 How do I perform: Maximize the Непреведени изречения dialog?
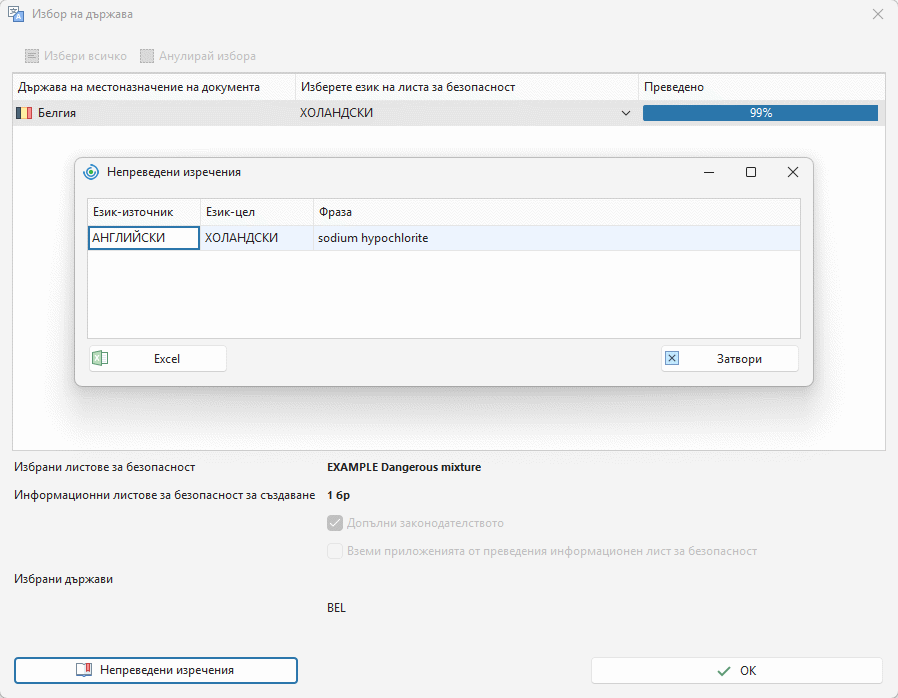click(751, 172)
